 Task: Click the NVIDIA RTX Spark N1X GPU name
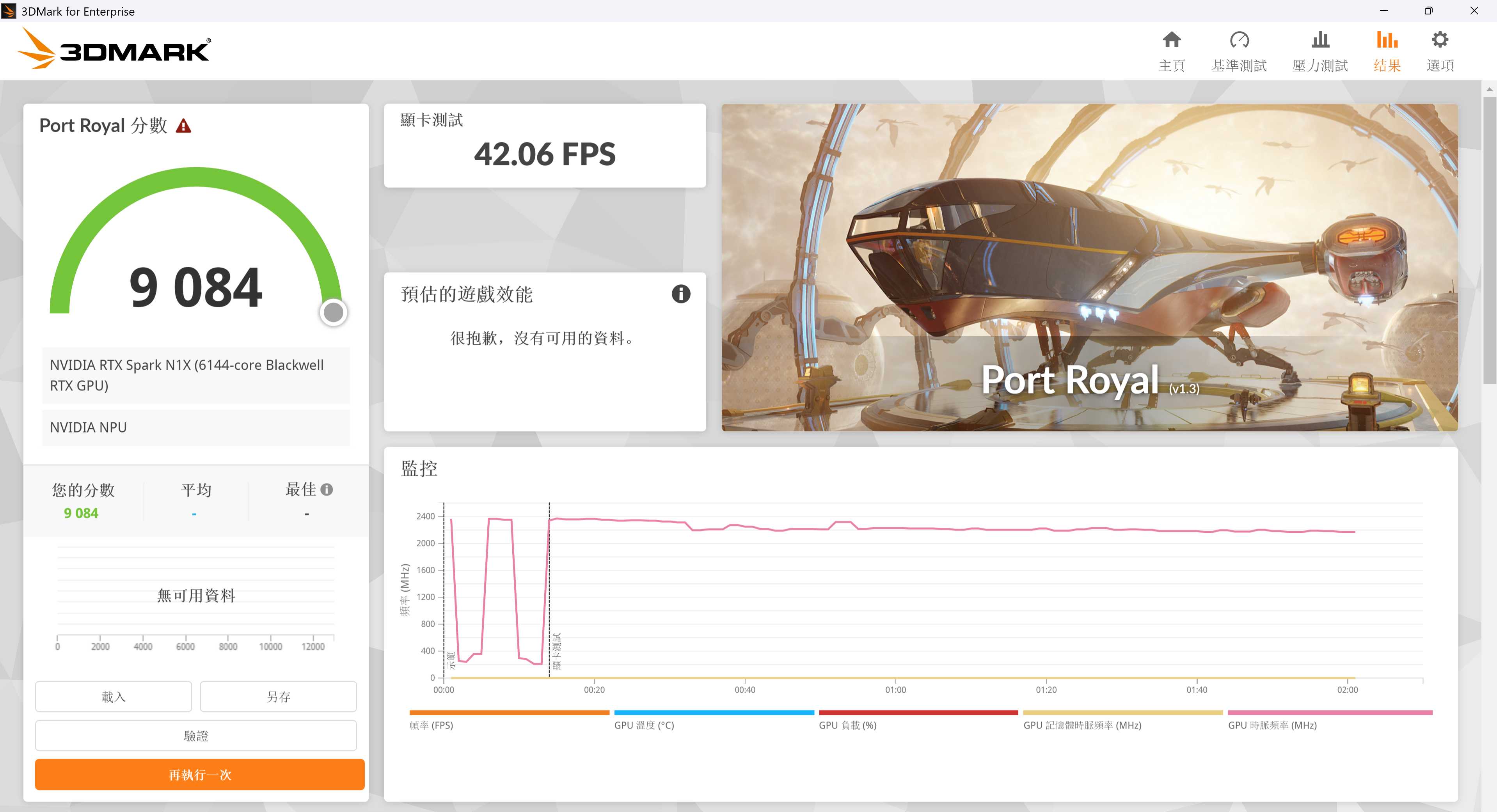[196, 375]
